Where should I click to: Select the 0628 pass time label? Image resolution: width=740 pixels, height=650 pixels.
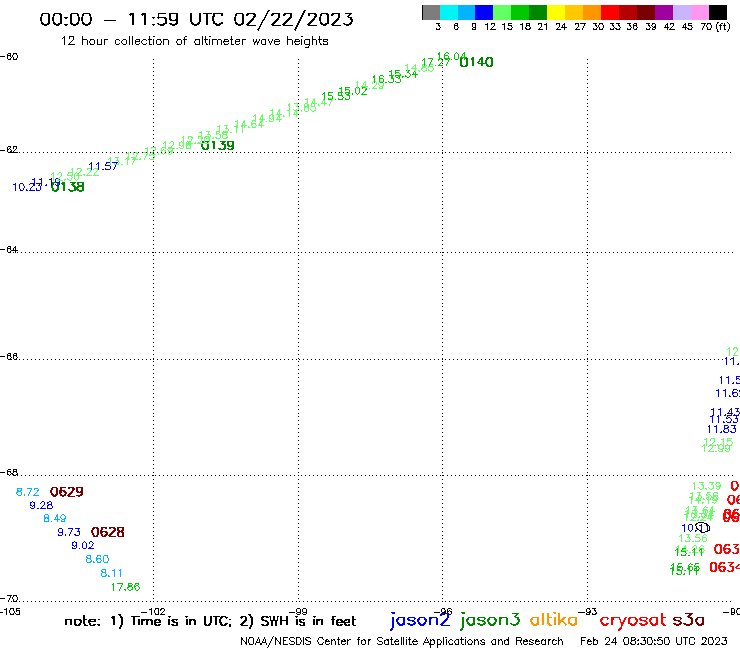pyautogui.click(x=108, y=532)
